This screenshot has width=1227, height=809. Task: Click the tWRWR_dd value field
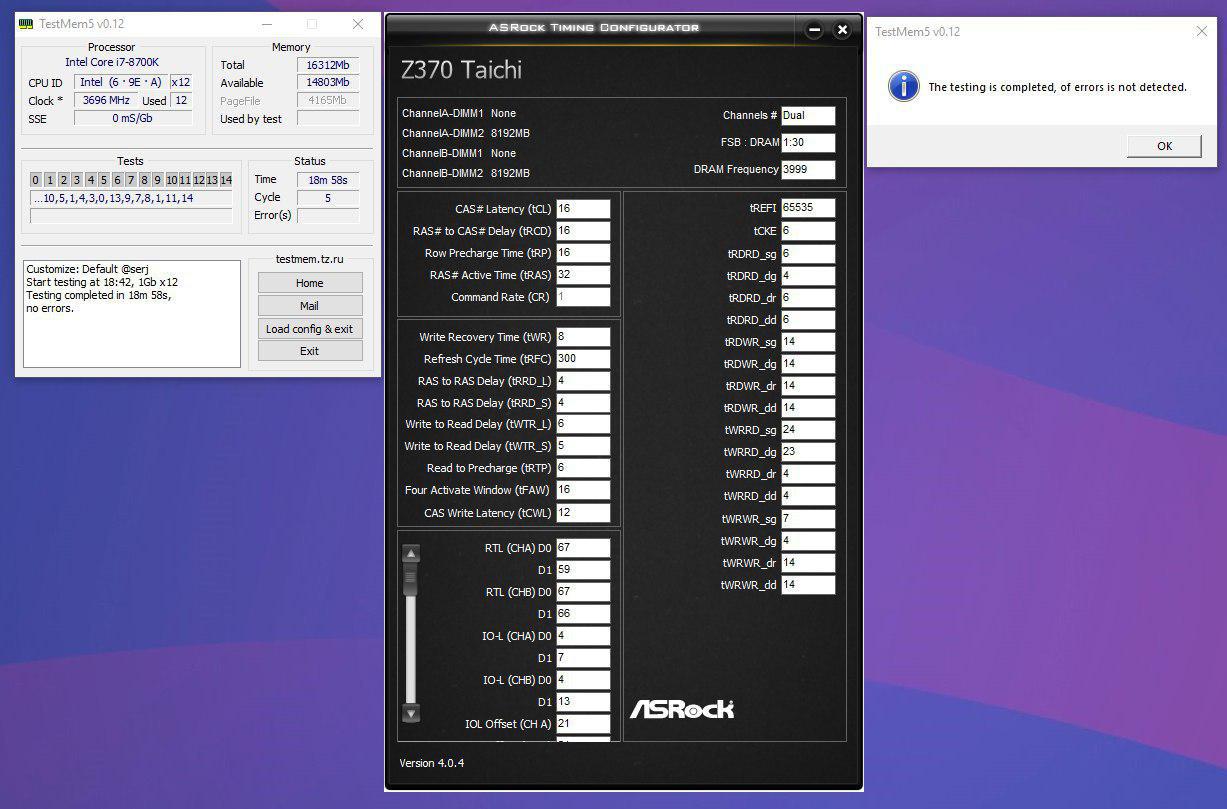808,585
